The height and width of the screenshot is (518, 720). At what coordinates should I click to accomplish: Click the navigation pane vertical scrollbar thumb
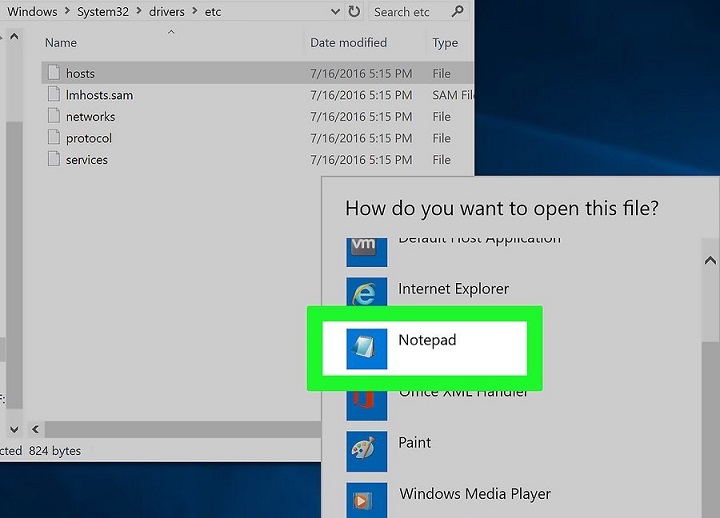[14, 265]
